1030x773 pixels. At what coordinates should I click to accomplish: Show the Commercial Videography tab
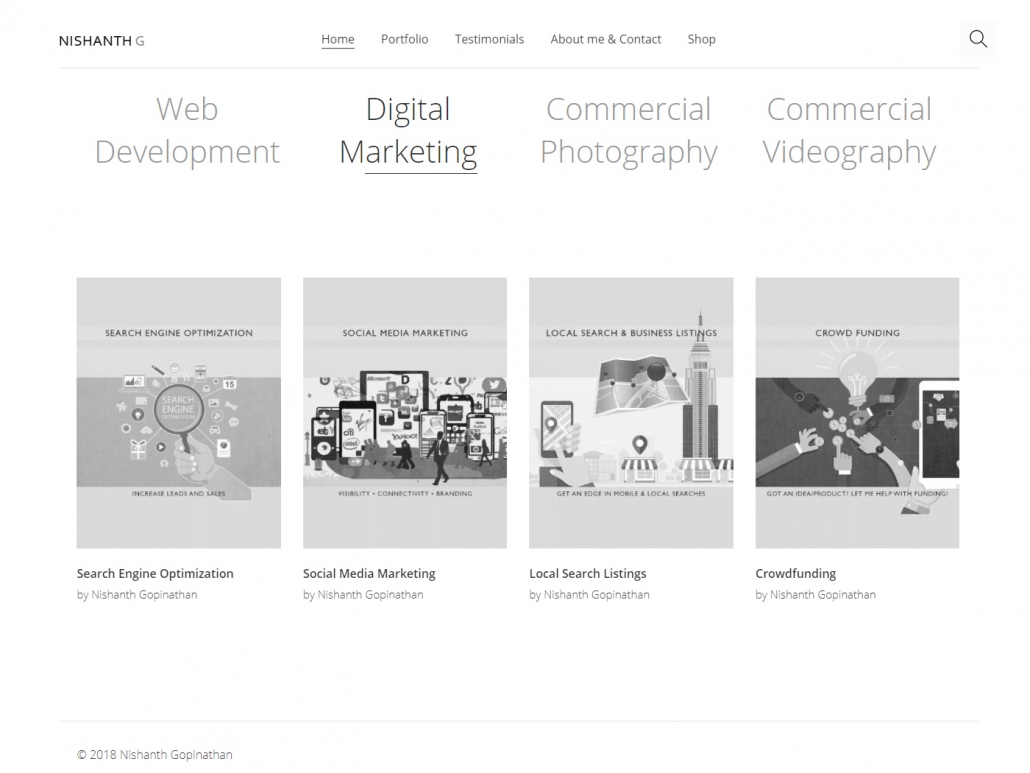849,130
